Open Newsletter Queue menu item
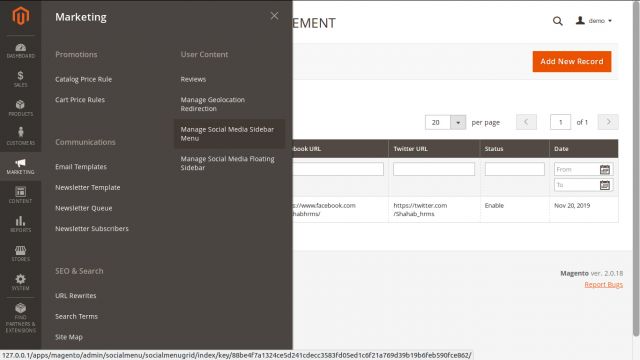640x360 pixels. [x=84, y=208]
